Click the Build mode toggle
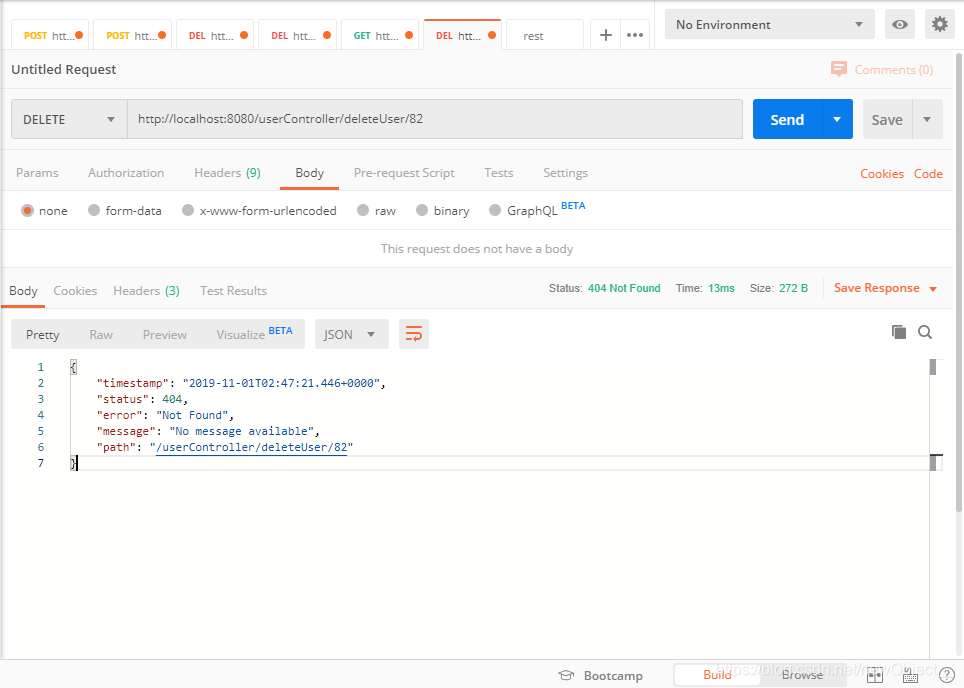The height and width of the screenshot is (688, 964). click(717, 675)
